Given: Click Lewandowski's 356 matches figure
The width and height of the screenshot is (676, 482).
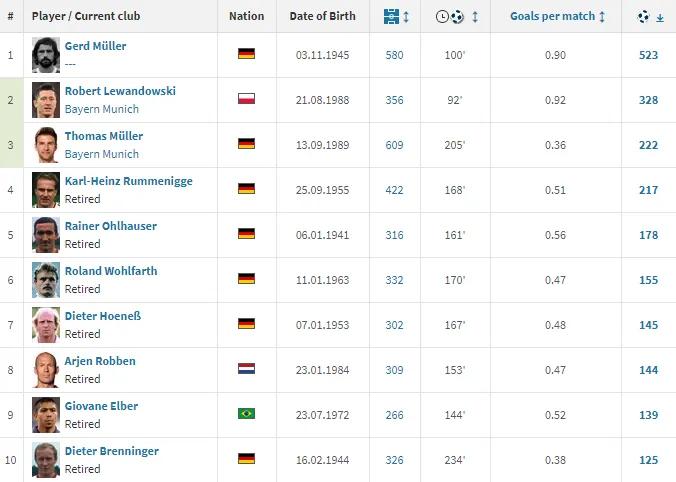Looking at the screenshot, I should tap(394, 100).
